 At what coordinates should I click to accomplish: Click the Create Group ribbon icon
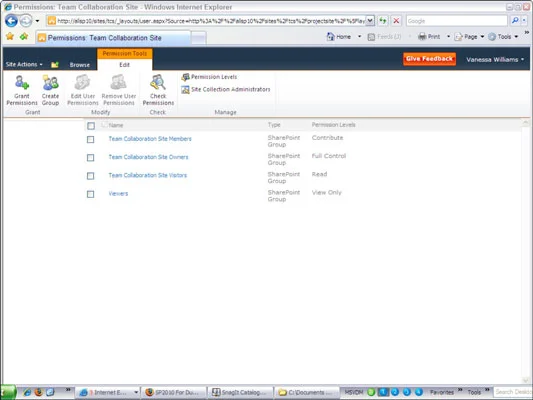point(50,90)
